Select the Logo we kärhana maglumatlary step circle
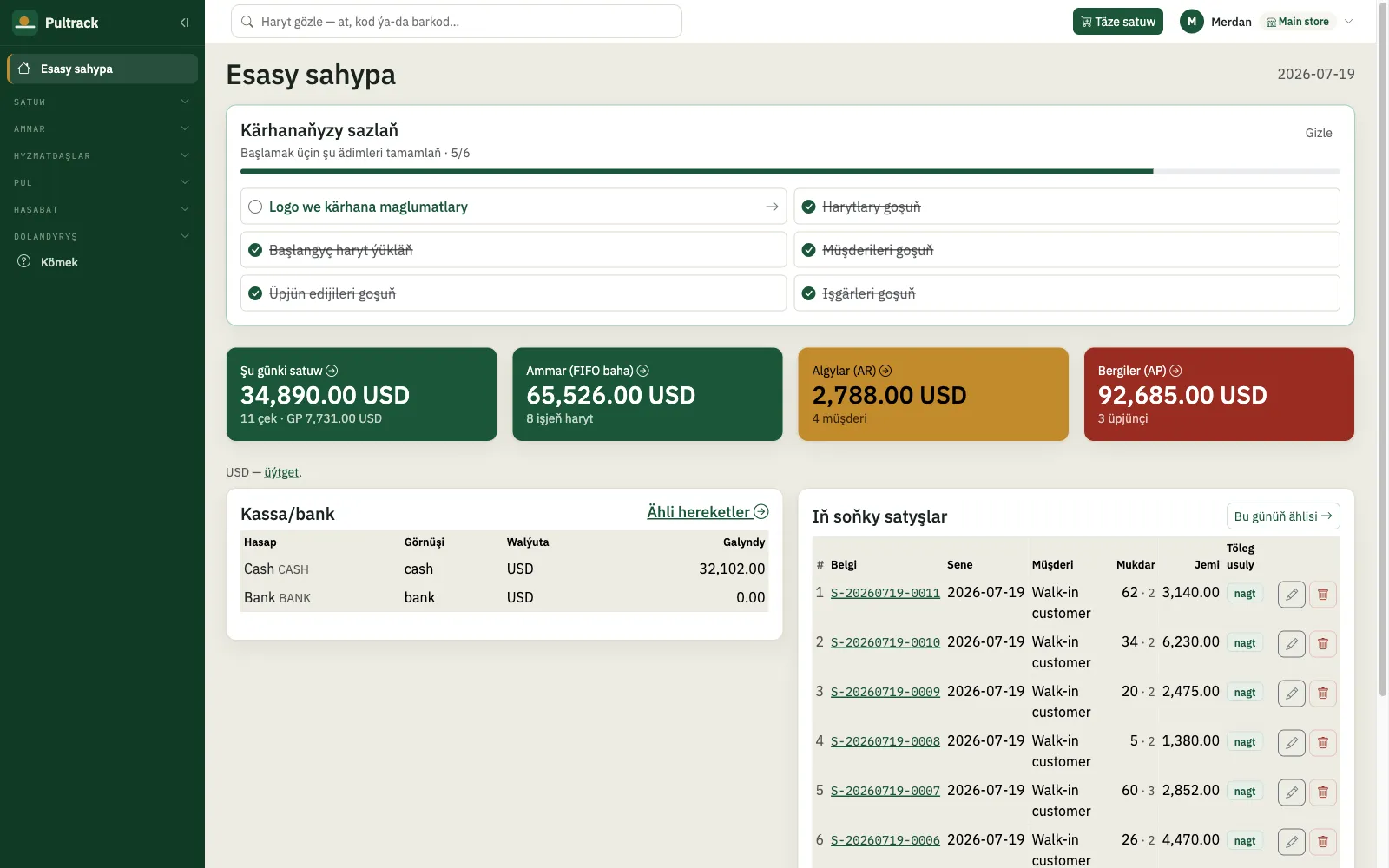Viewport: 1389px width, 868px height. (255, 207)
